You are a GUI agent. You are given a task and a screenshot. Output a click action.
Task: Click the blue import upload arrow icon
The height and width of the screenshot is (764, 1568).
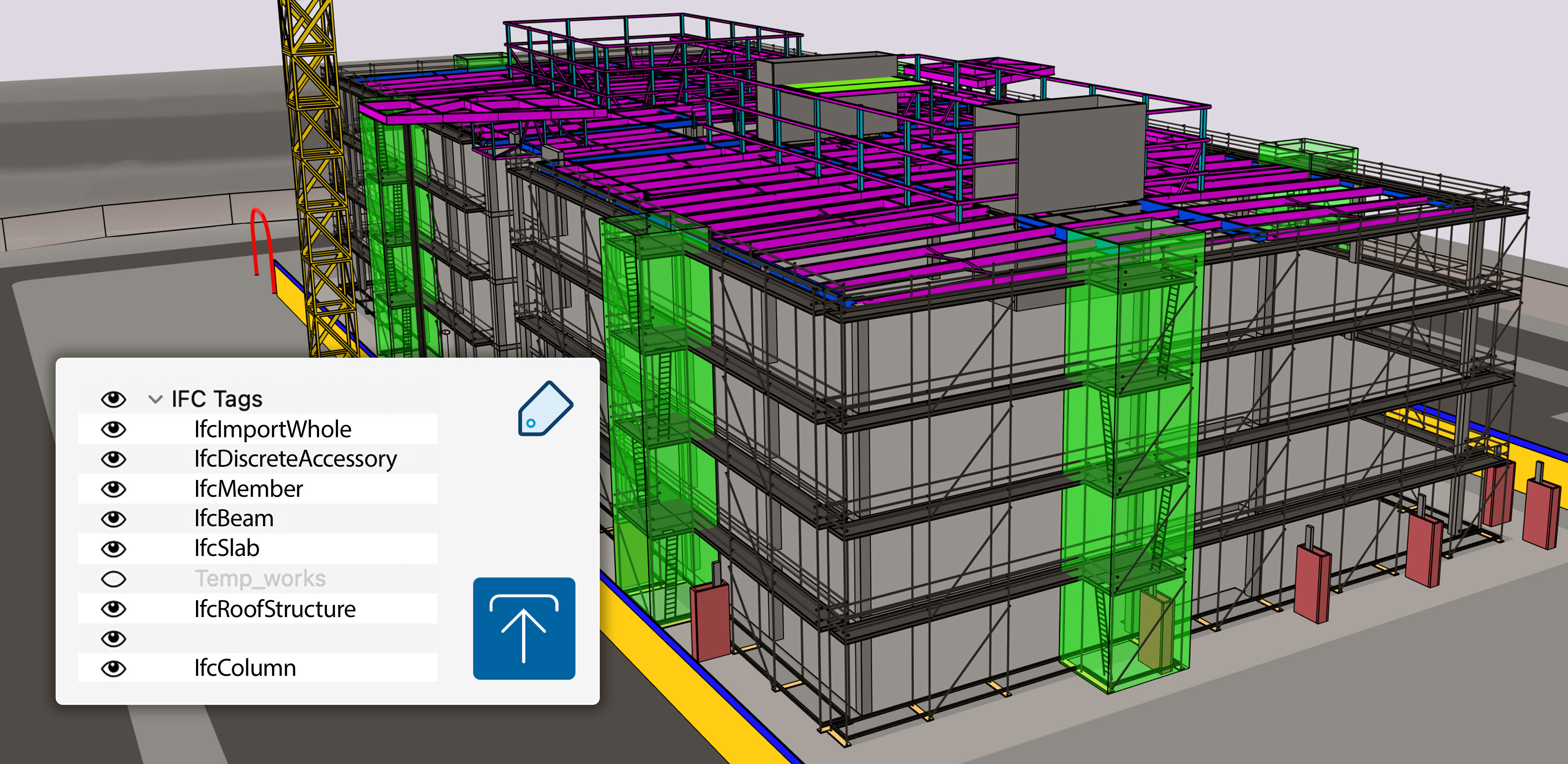tap(524, 628)
